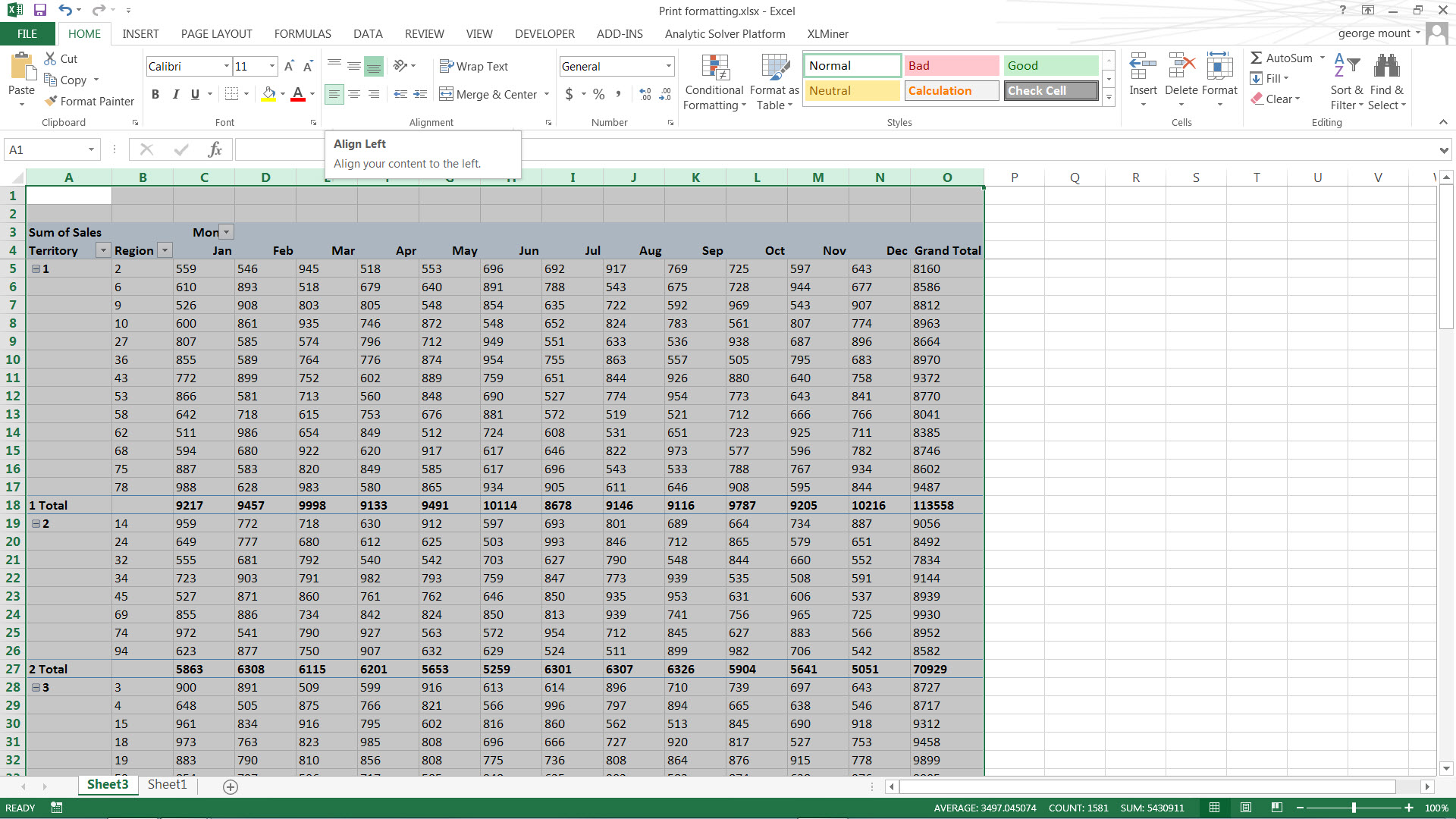Toggle Italic formatting

pyautogui.click(x=175, y=94)
